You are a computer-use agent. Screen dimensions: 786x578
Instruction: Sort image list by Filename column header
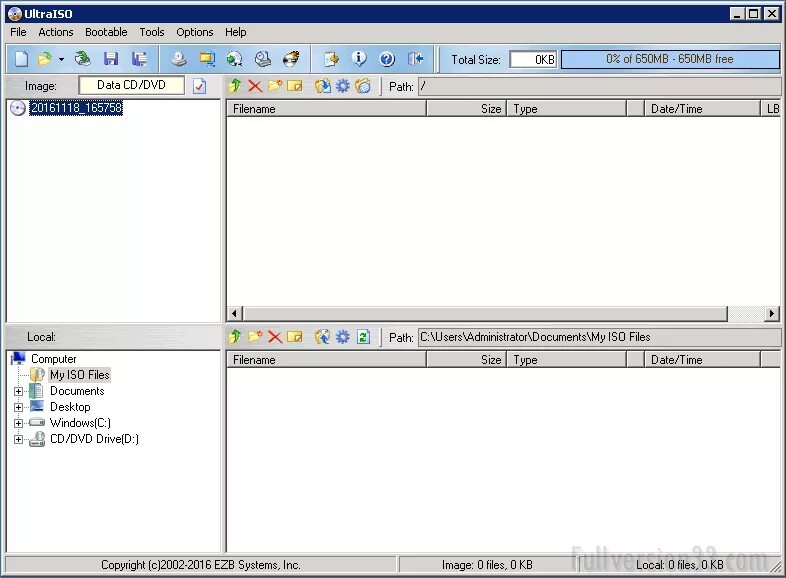click(326, 109)
